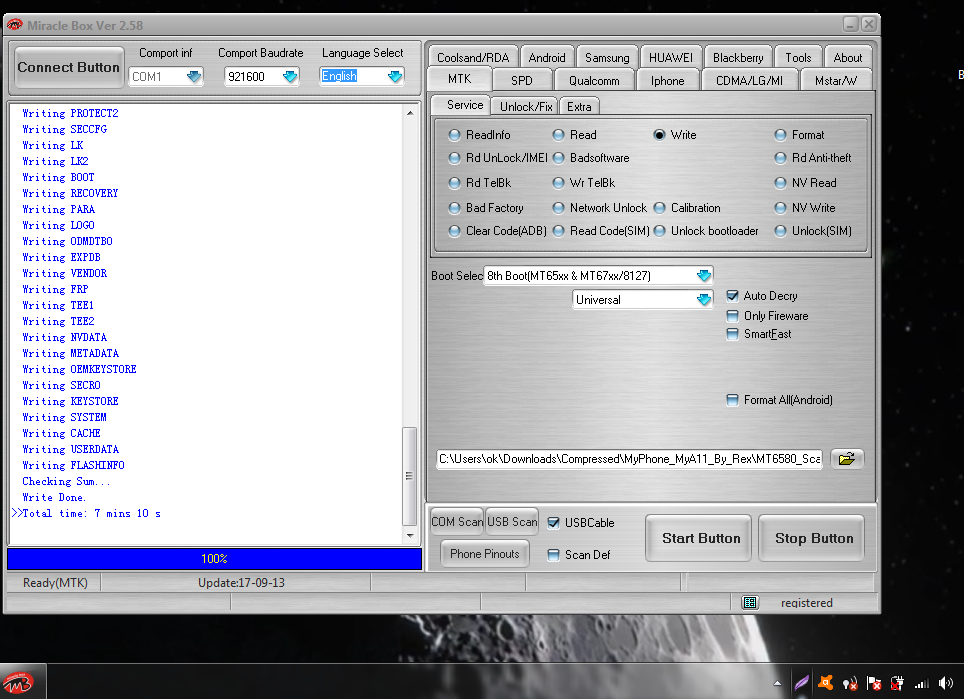Image resolution: width=964 pixels, height=699 pixels.
Task: Expand the Boot Select dropdown
Action: click(704, 275)
